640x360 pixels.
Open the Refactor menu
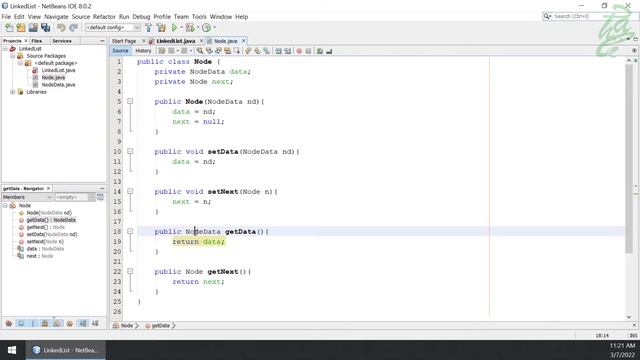click(x=104, y=17)
